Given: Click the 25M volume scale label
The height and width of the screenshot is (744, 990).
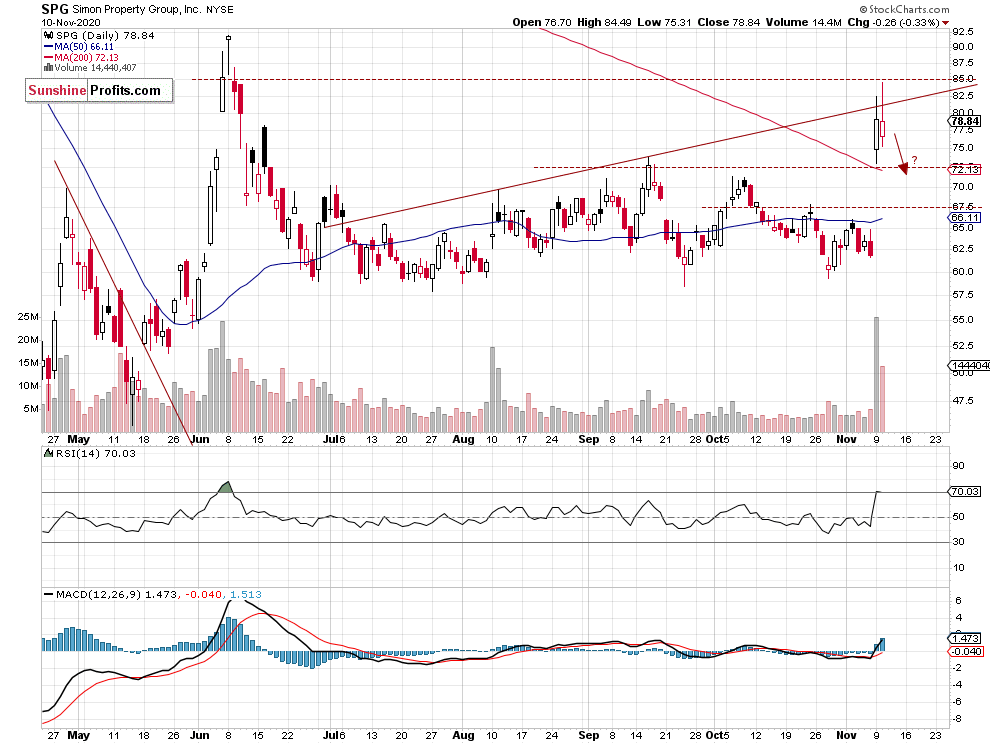Looking at the screenshot, I should tap(28, 316).
